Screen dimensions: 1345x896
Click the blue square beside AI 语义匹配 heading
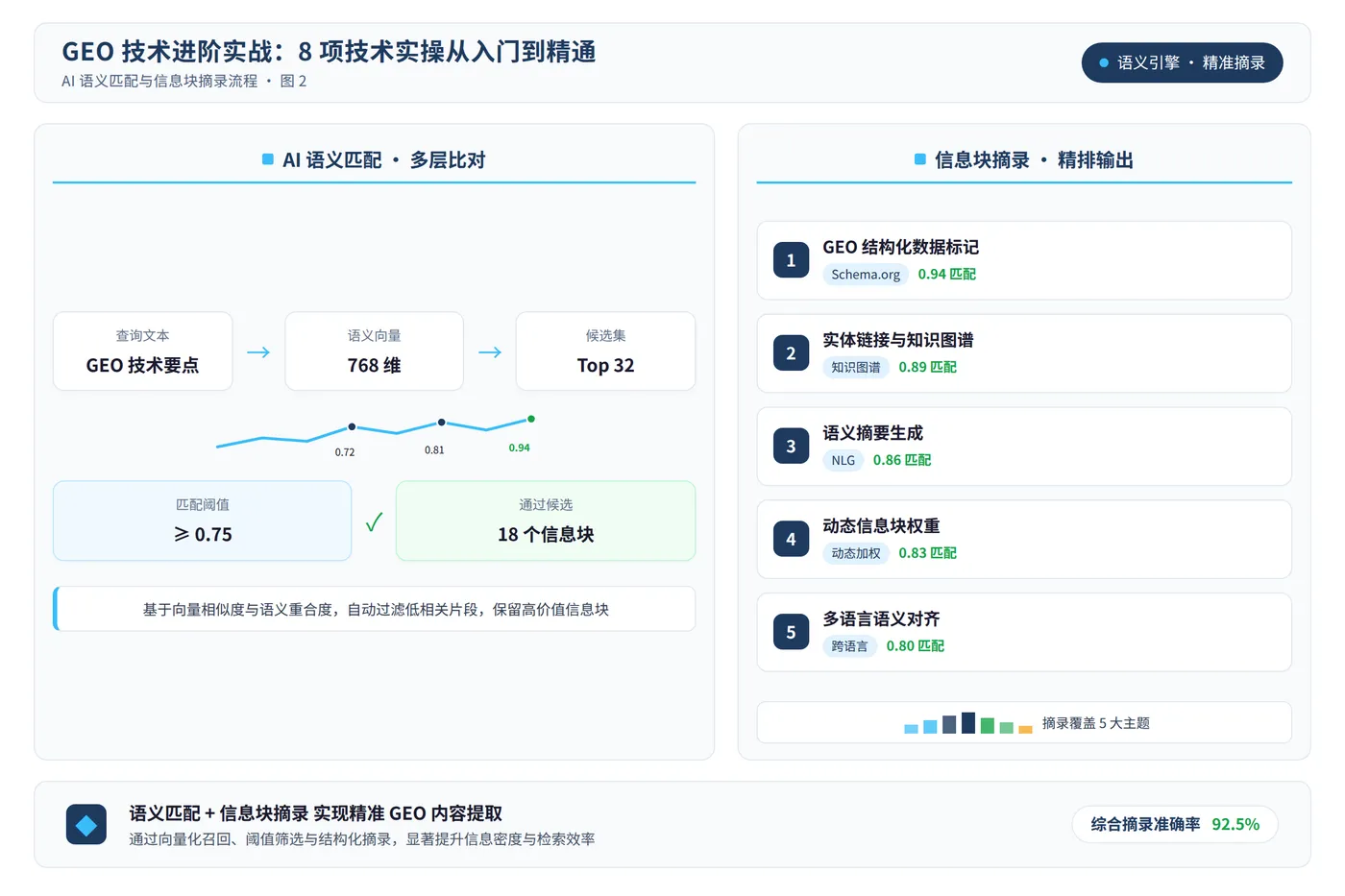(x=268, y=159)
